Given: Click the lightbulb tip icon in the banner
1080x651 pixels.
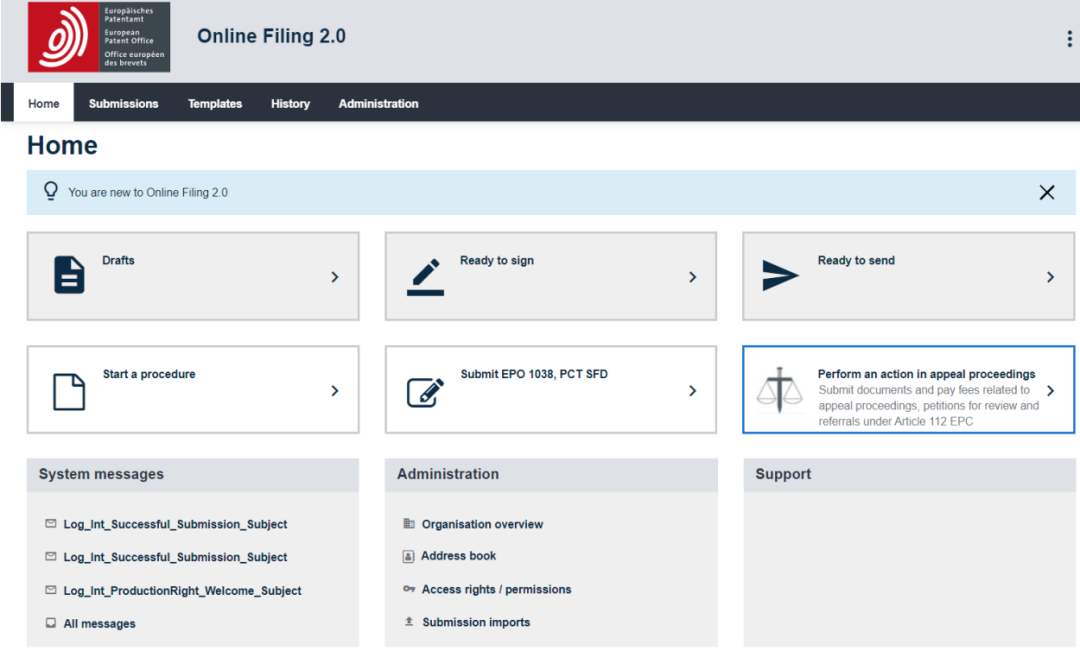Looking at the screenshot, I should [x=51, y=191].
